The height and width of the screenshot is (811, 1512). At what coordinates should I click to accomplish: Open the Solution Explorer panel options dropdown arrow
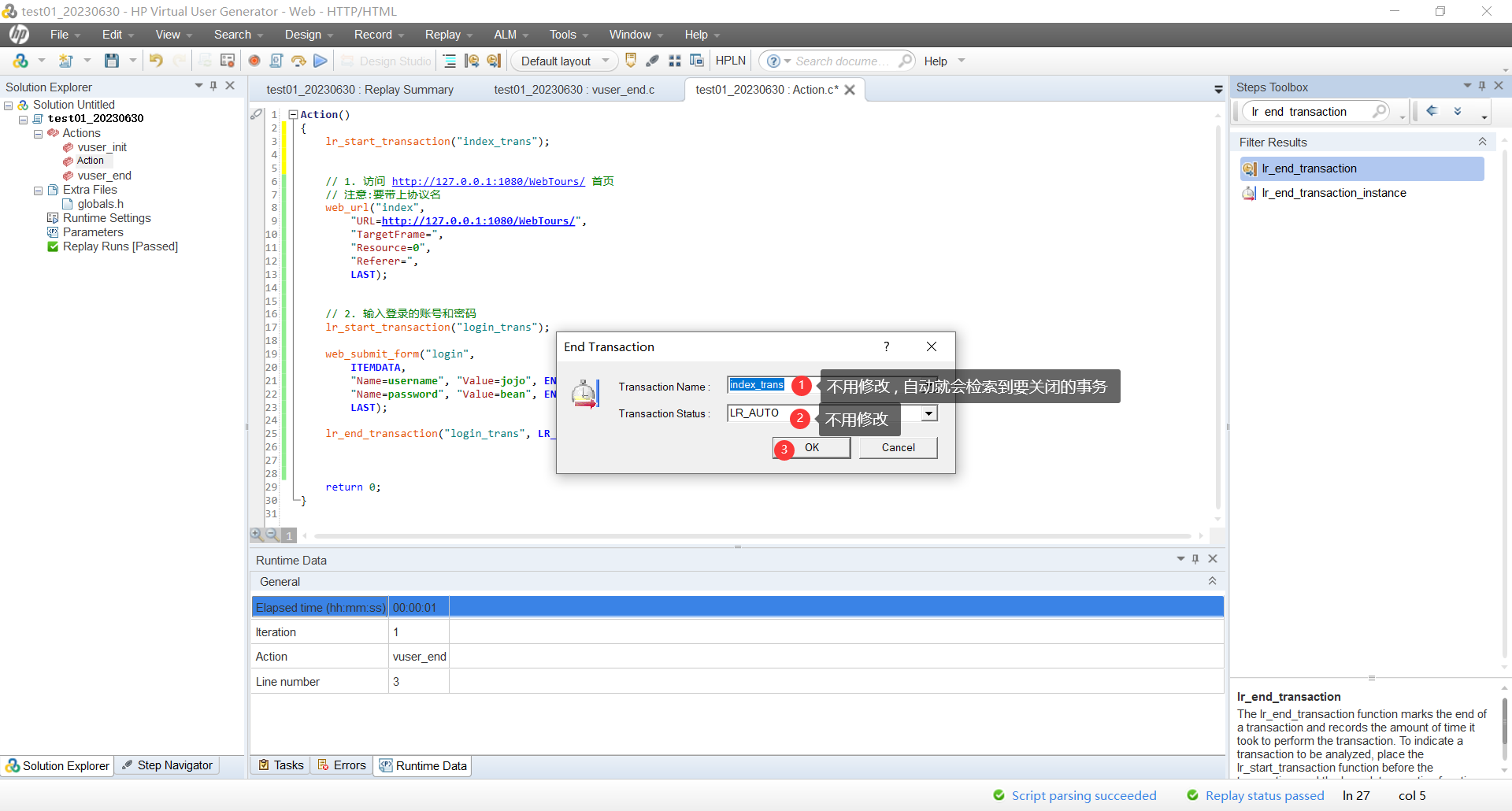point(198,86)
